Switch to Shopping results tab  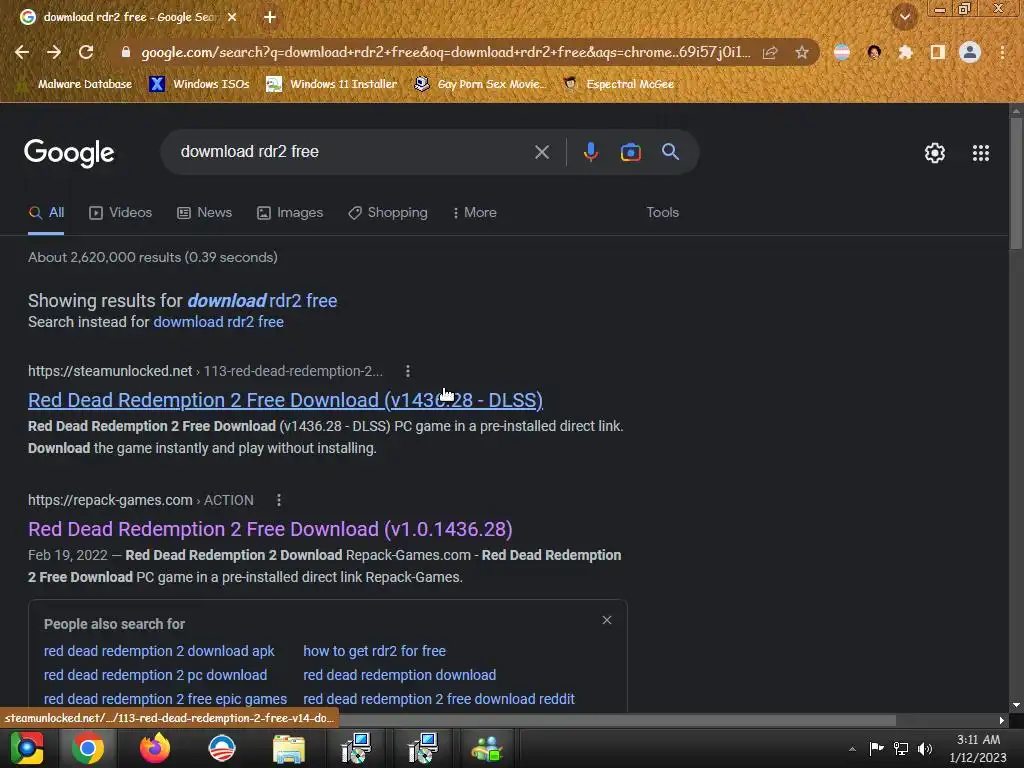(x=388, y=213)
